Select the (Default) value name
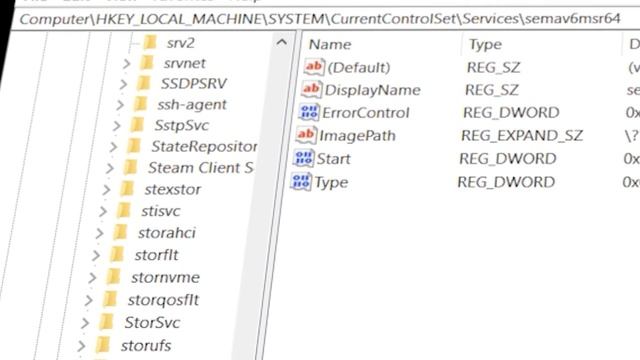Screen dimensions: 640x360 tap(359, 67)
